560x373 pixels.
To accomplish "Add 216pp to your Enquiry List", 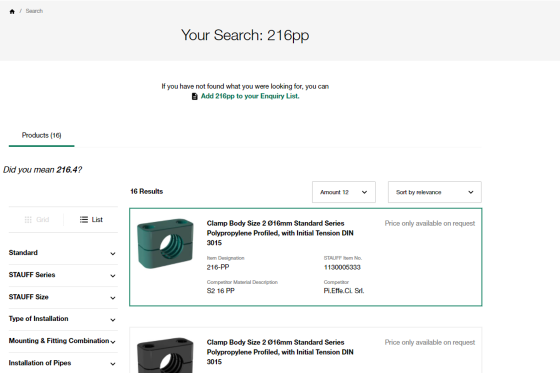I will [250, 96].
